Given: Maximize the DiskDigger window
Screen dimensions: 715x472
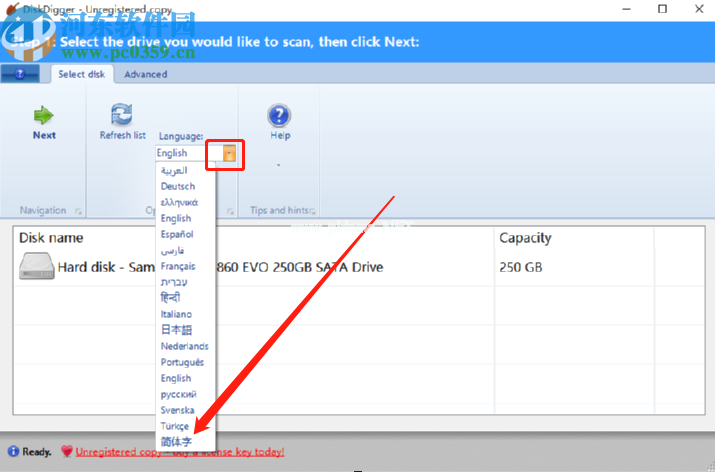Looking at the screenshot, I should click(x=661, y=9).
